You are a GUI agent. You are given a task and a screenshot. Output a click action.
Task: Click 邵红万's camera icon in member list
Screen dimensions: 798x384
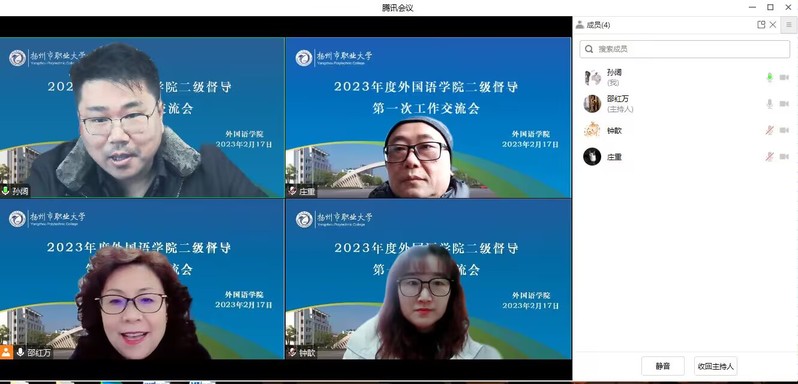784,104
